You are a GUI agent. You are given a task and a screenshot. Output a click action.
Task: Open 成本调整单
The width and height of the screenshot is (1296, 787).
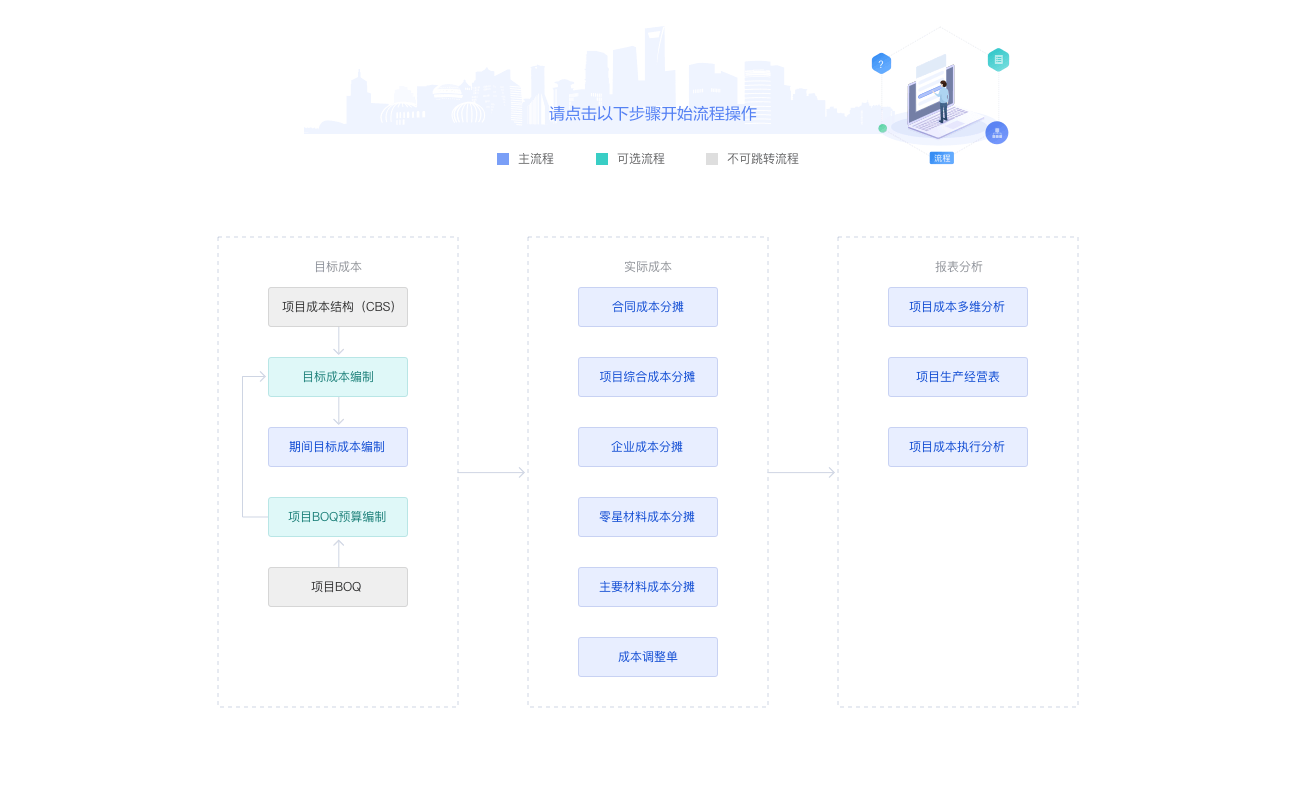pos(648,657)
